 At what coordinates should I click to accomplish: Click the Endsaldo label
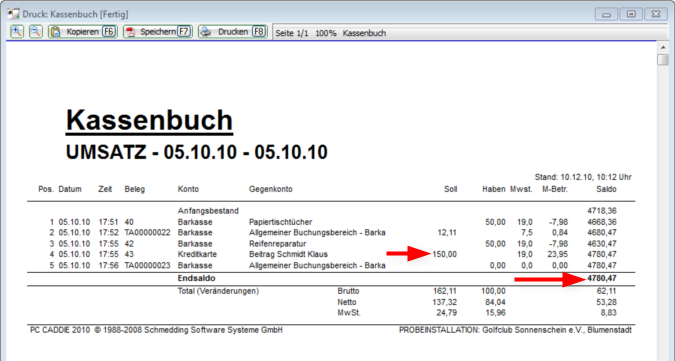196,278
